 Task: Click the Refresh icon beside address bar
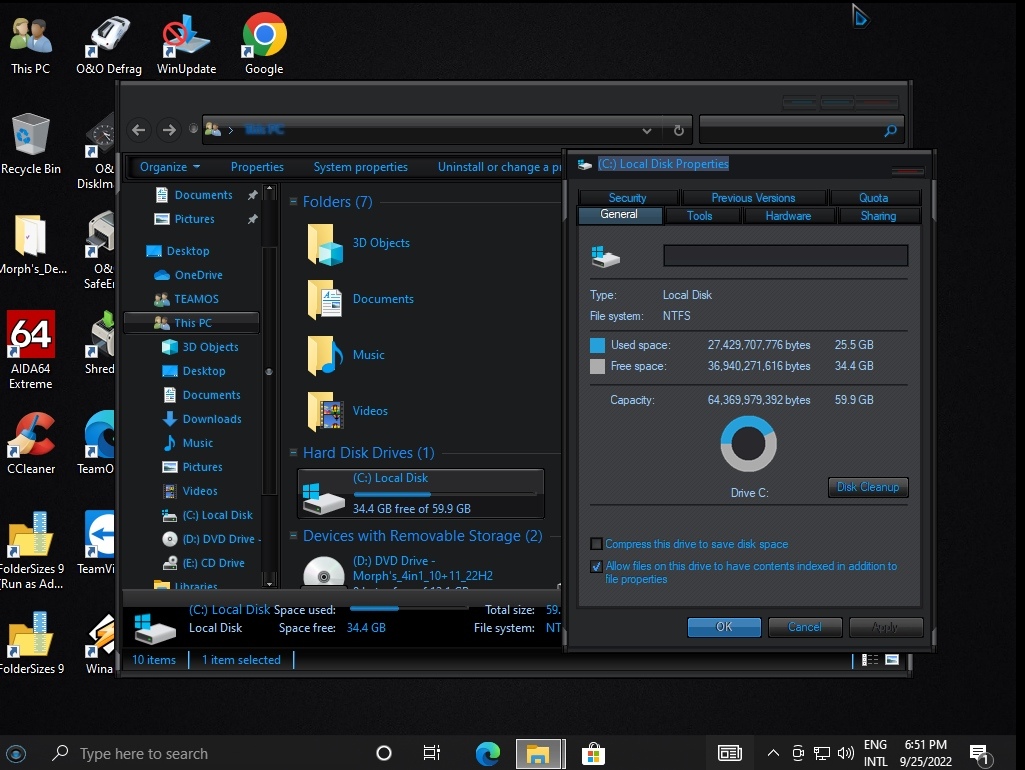(678, 130)
